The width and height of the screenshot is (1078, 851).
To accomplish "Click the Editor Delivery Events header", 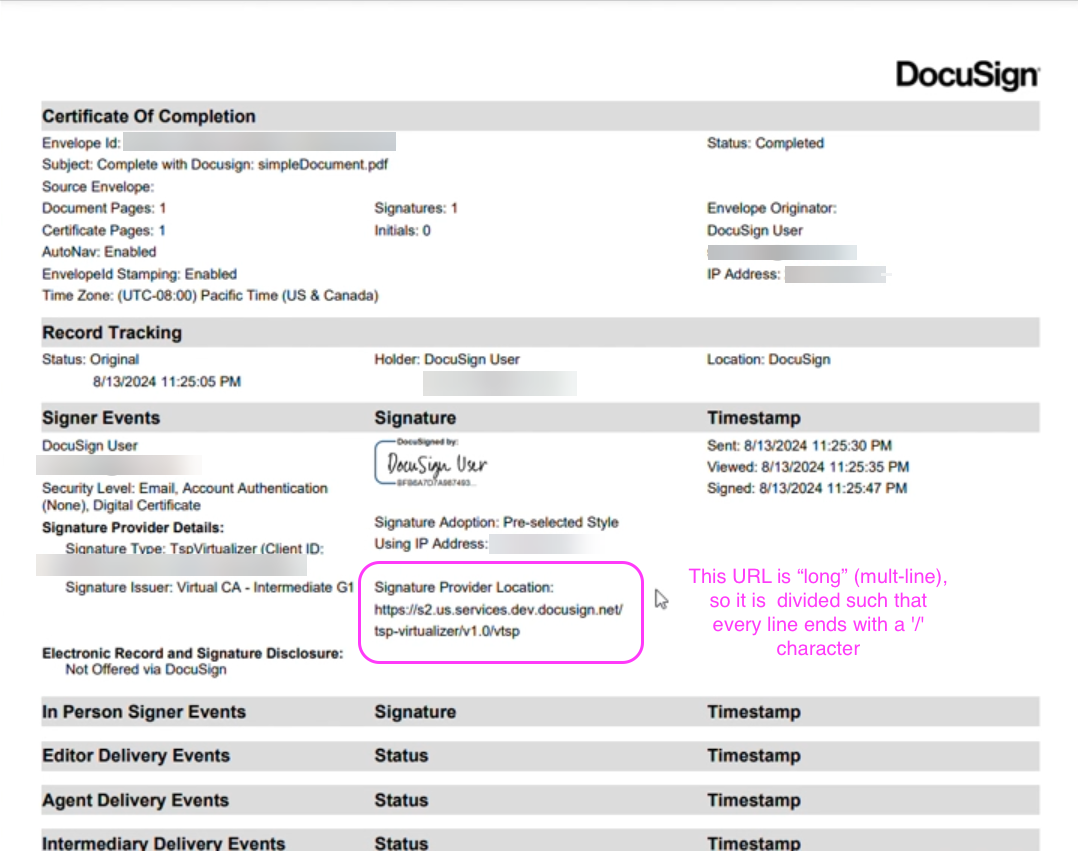I will pos(136,756).
